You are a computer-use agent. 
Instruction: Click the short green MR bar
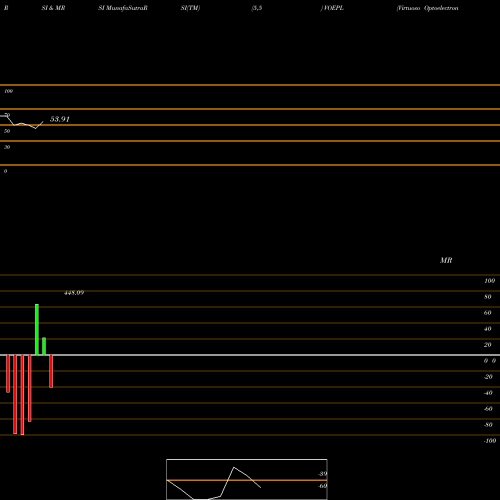pos(44,346)
